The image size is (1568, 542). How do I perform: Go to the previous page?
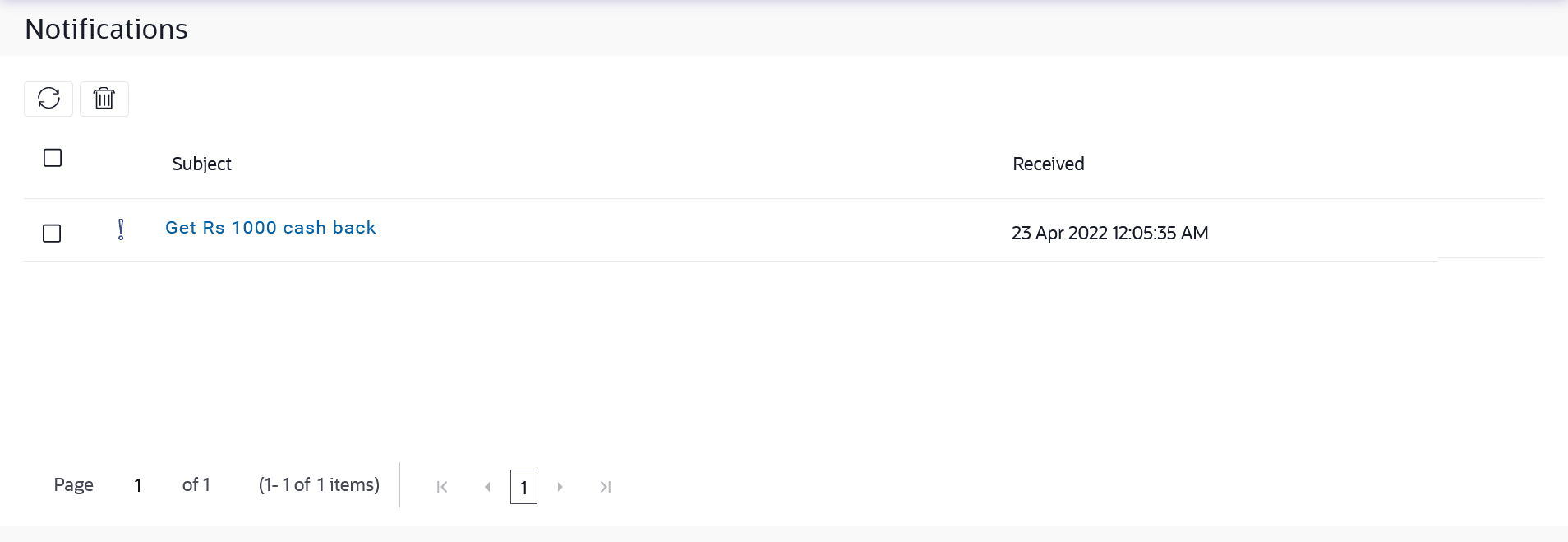(x=487, y=487)
